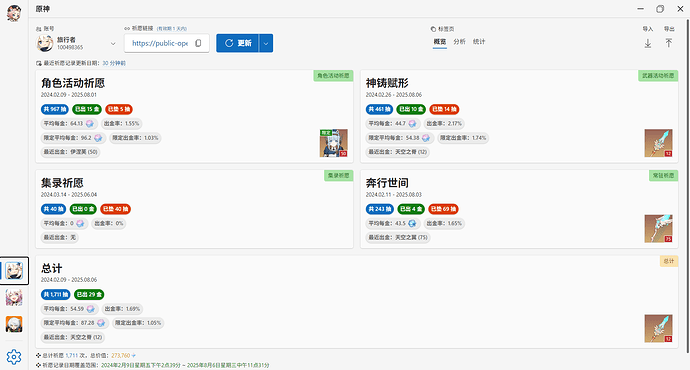This screenshot has height=370, width=690.
Task: Select the Genshin Impact game icon in sidebar
Action: pos(14,271)
